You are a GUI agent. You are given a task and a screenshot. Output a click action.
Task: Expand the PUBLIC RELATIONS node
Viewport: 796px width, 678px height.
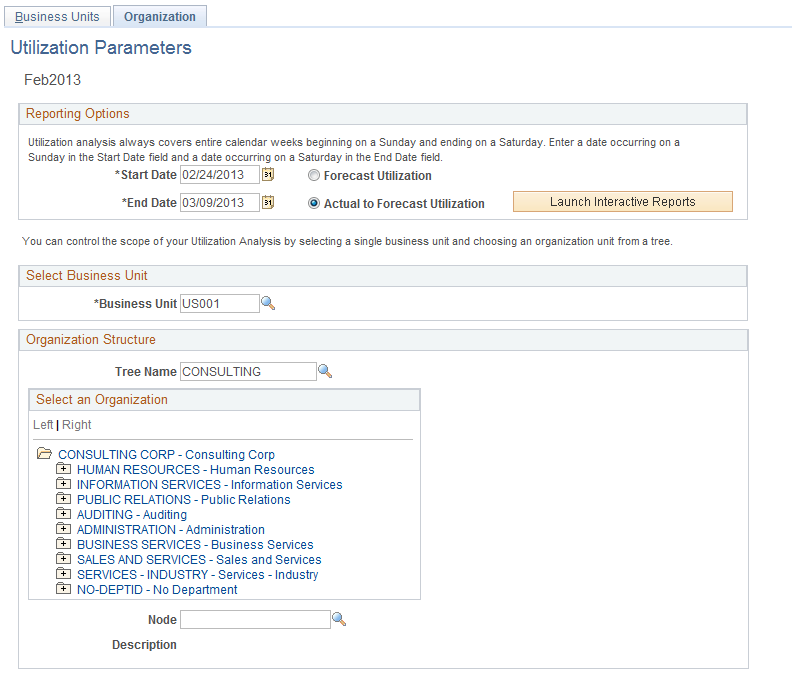63,498
